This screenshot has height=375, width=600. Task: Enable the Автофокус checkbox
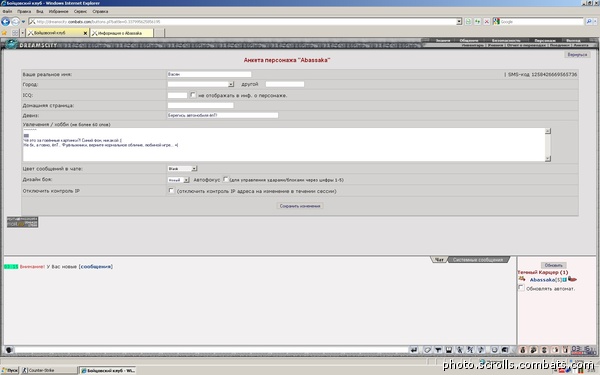(x=226, y=179)
